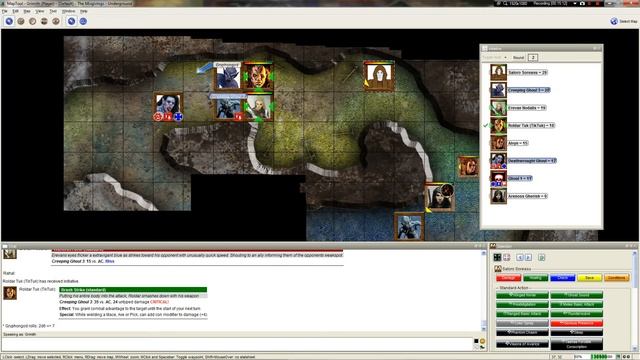Click the chat log vertical scrollbar
Screen dimensions: 640x360
(484, 291)
